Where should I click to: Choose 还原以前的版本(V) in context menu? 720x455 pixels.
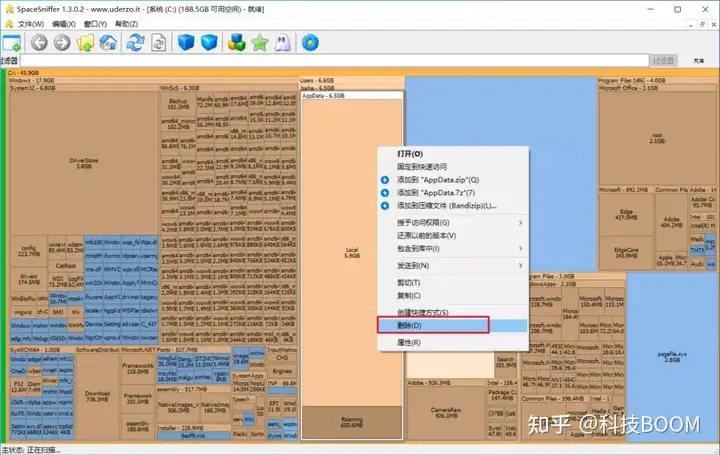pos(453,236)
